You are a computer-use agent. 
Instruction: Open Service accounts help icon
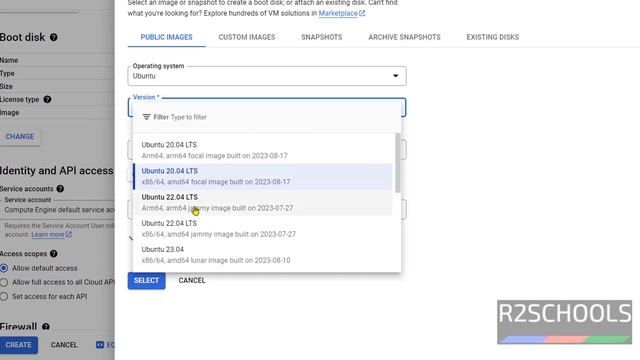60,189
